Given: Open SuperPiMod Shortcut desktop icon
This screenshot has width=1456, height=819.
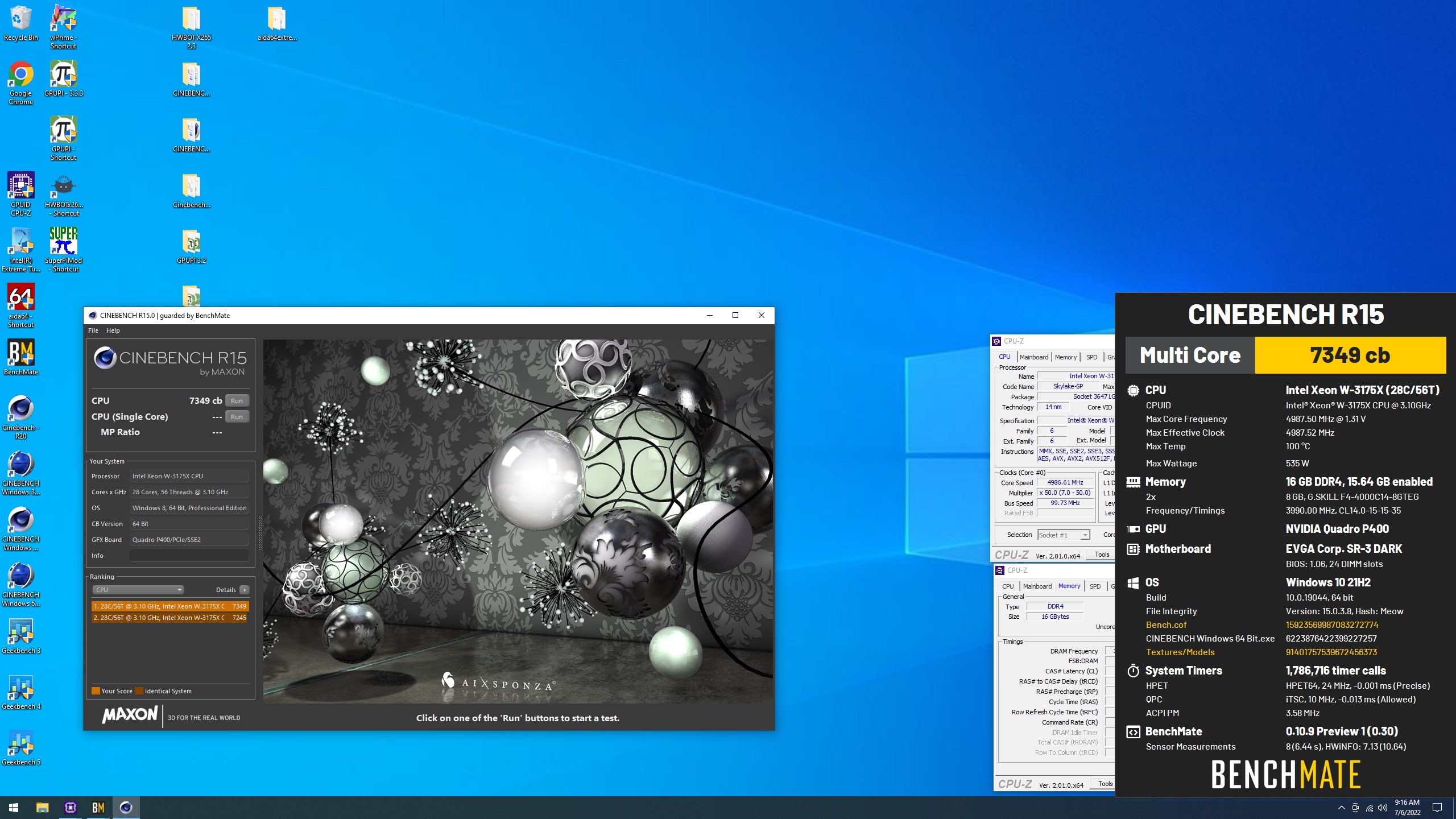Looking at the screenshot, I should [63, 250].
